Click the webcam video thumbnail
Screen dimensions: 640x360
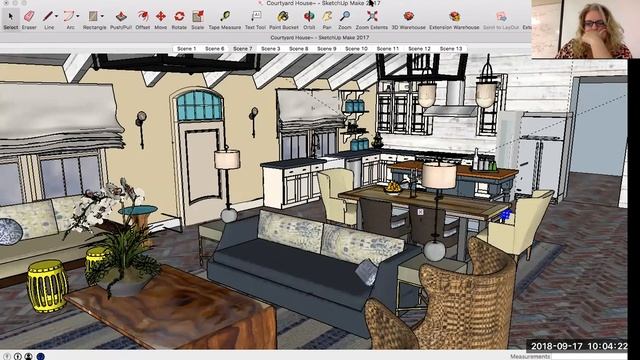585,29
